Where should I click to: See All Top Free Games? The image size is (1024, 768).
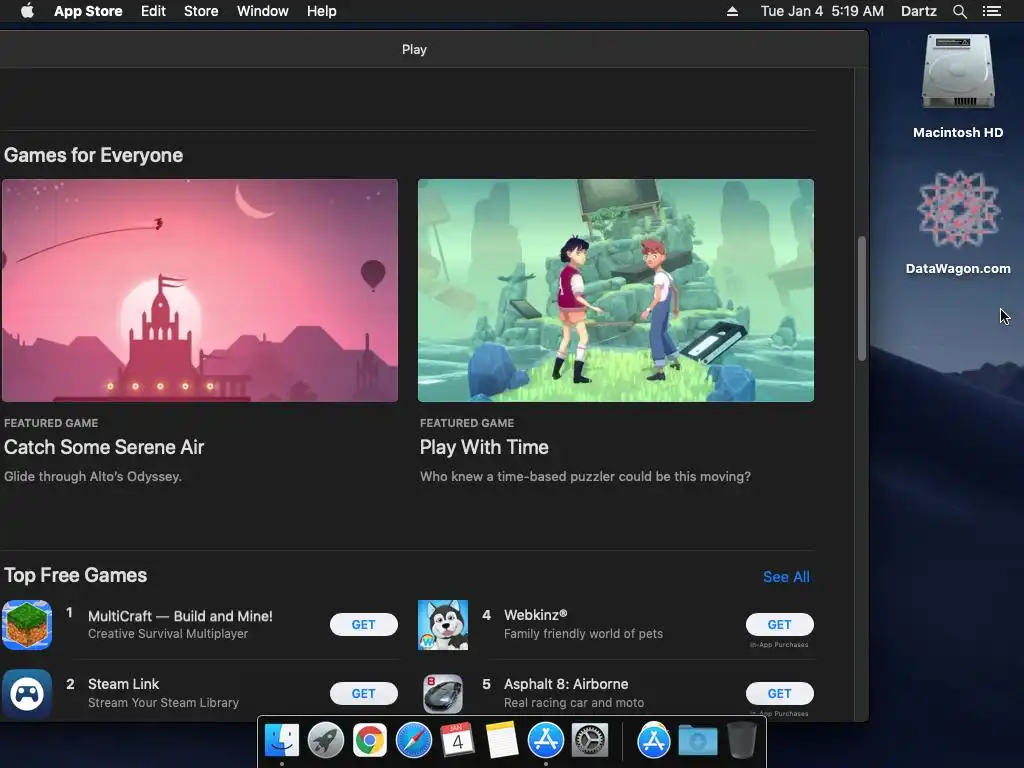[x=786, y=577]
